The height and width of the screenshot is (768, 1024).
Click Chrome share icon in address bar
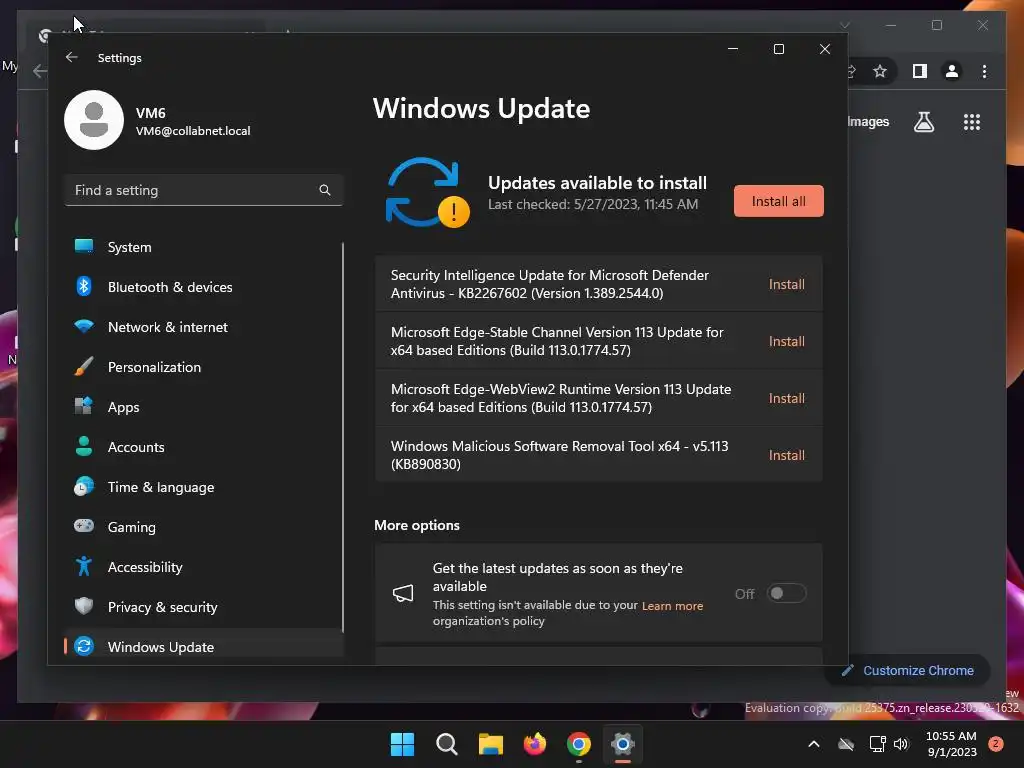coord(850,71)
